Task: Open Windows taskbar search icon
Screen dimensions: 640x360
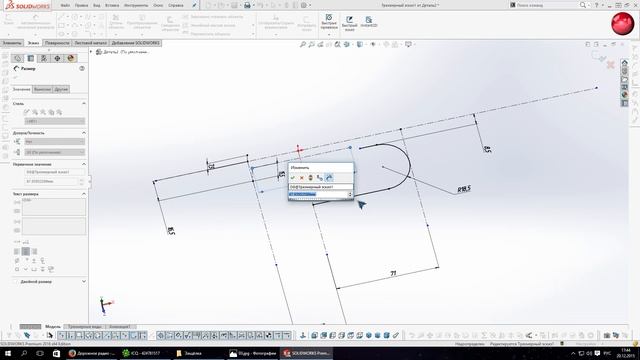Action: 24,353
